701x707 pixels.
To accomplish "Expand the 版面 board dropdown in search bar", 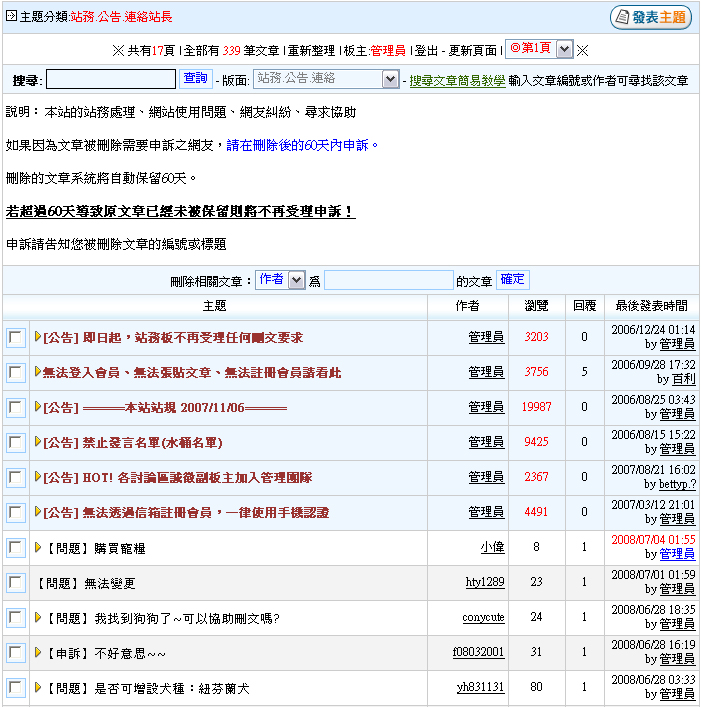I will coord(390,79).
